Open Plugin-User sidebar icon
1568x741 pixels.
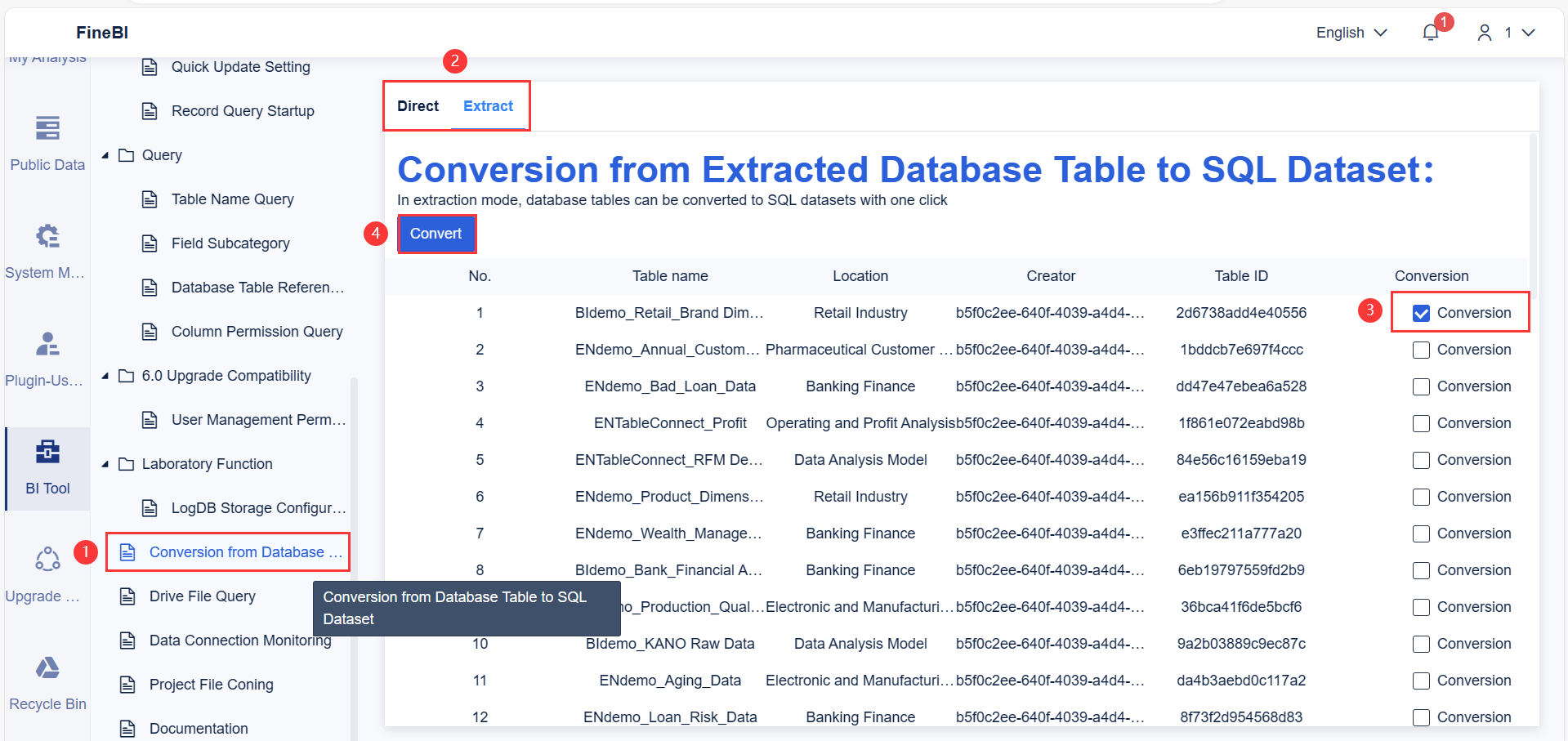click(47, 344)
